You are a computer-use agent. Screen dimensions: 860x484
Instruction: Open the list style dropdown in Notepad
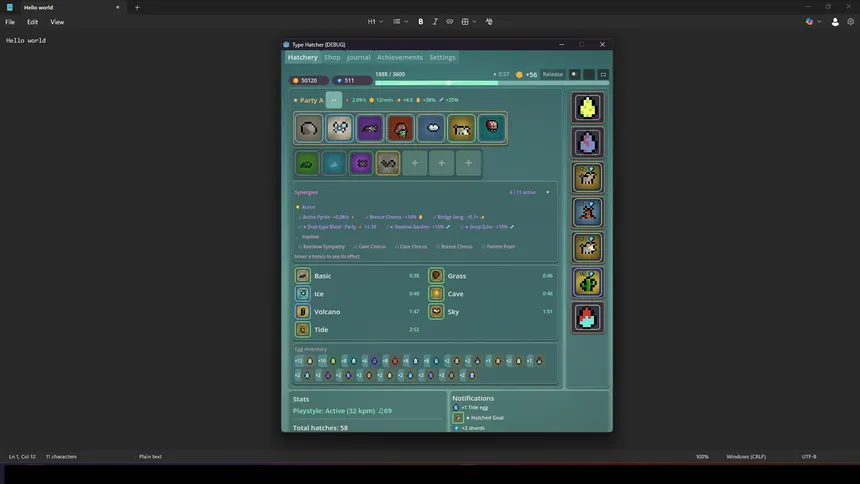(400, 21)
